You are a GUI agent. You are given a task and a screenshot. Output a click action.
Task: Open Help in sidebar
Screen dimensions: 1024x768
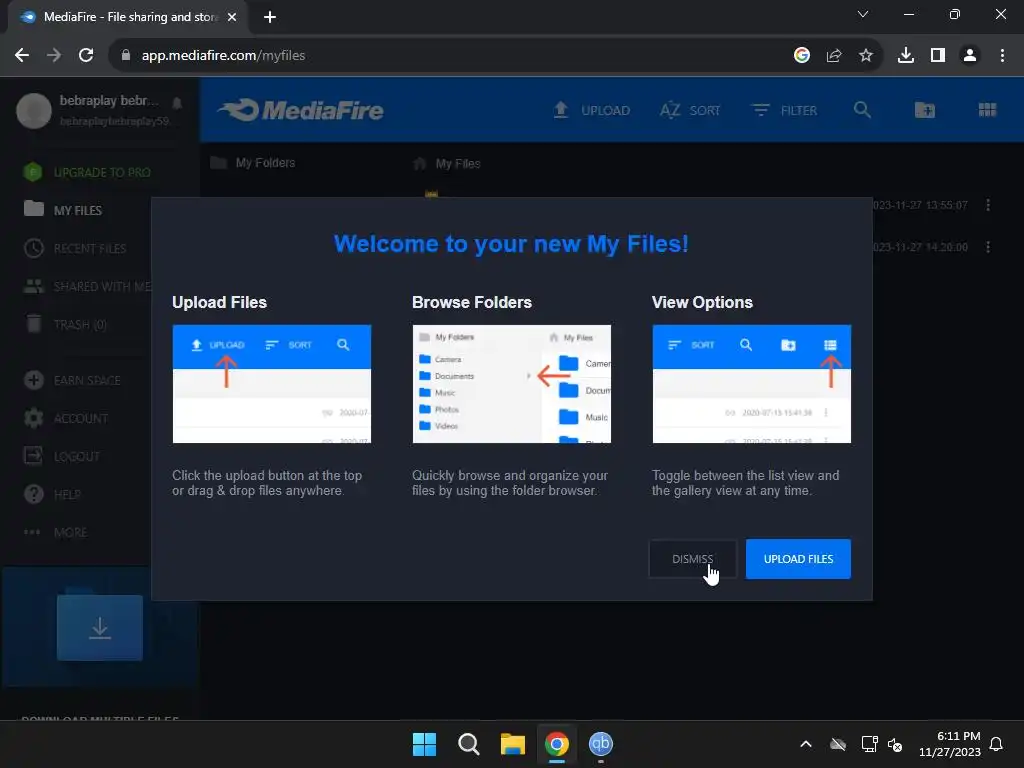click(52, 494)
